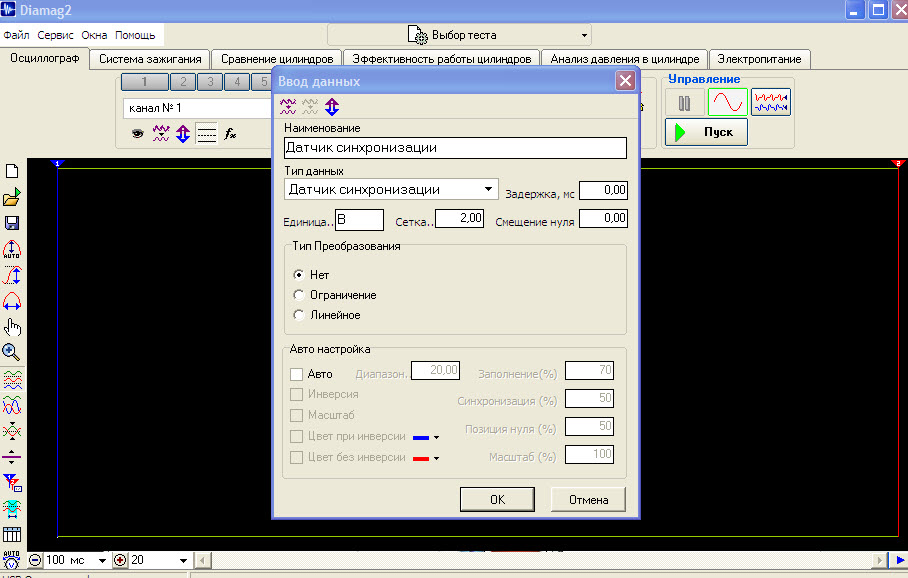Switch to Анализ давления в цилиндре tab
The image size is (908, 578).
click(625, 59)
